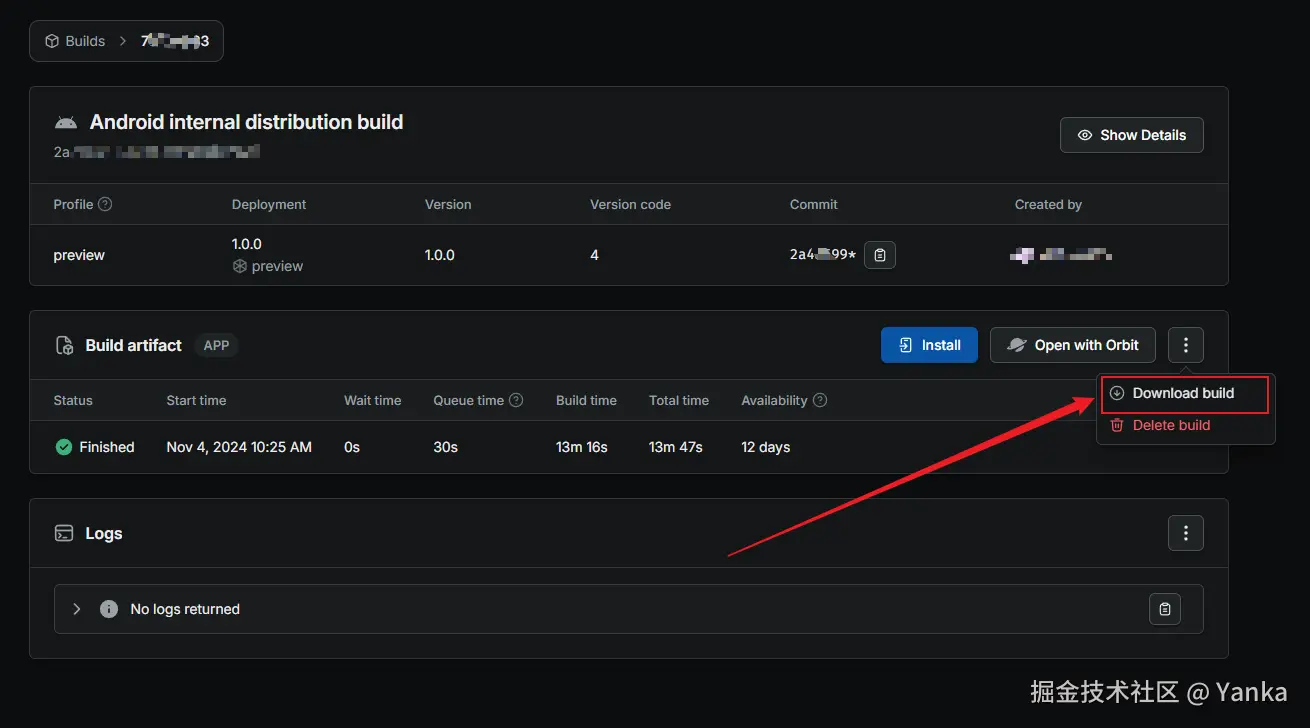The image size is (1310, 728).
Task: Click the Install button device icon
Action: click(x=906, y=345)
